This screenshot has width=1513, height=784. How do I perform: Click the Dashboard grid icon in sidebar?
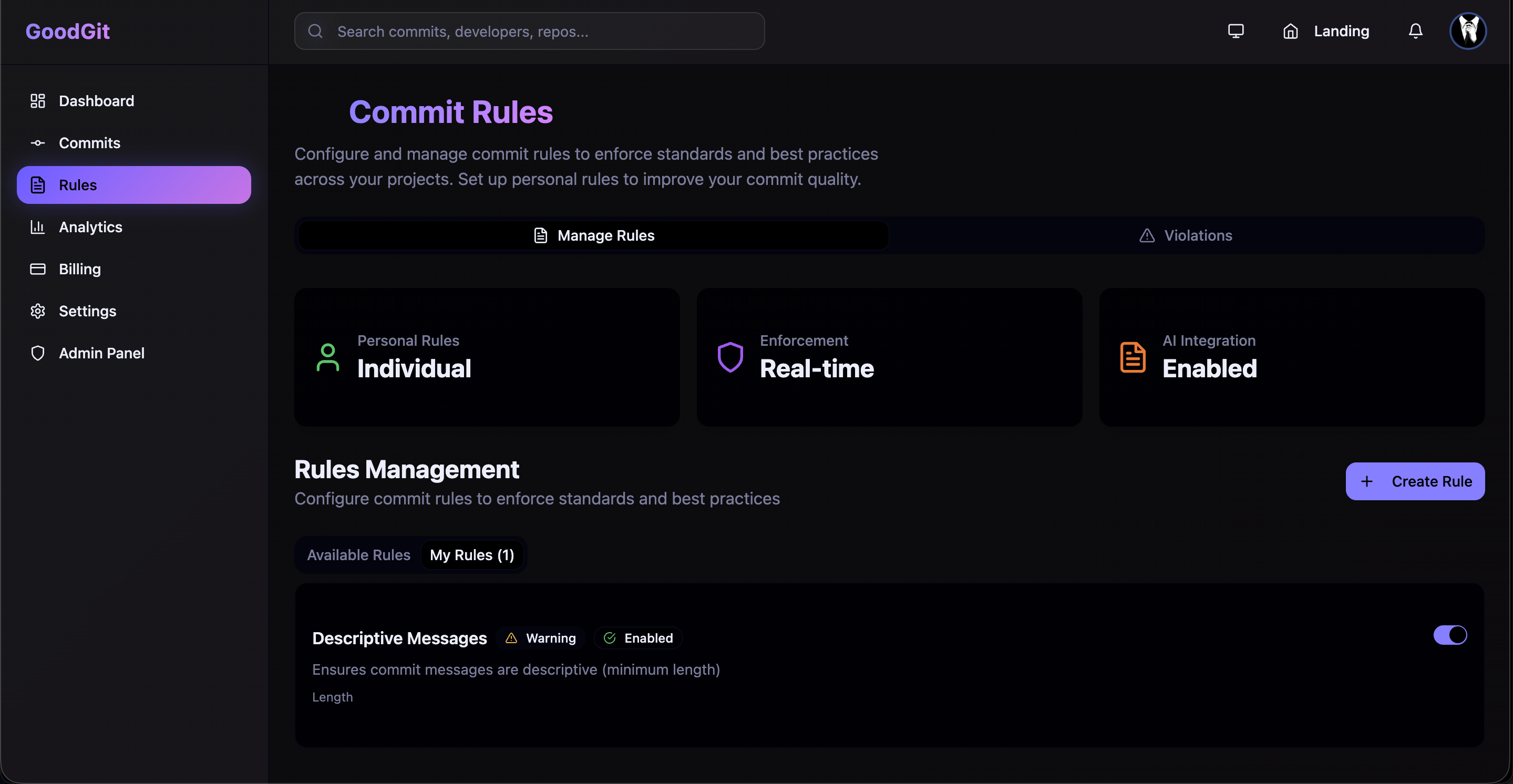[x=38, y=101]
